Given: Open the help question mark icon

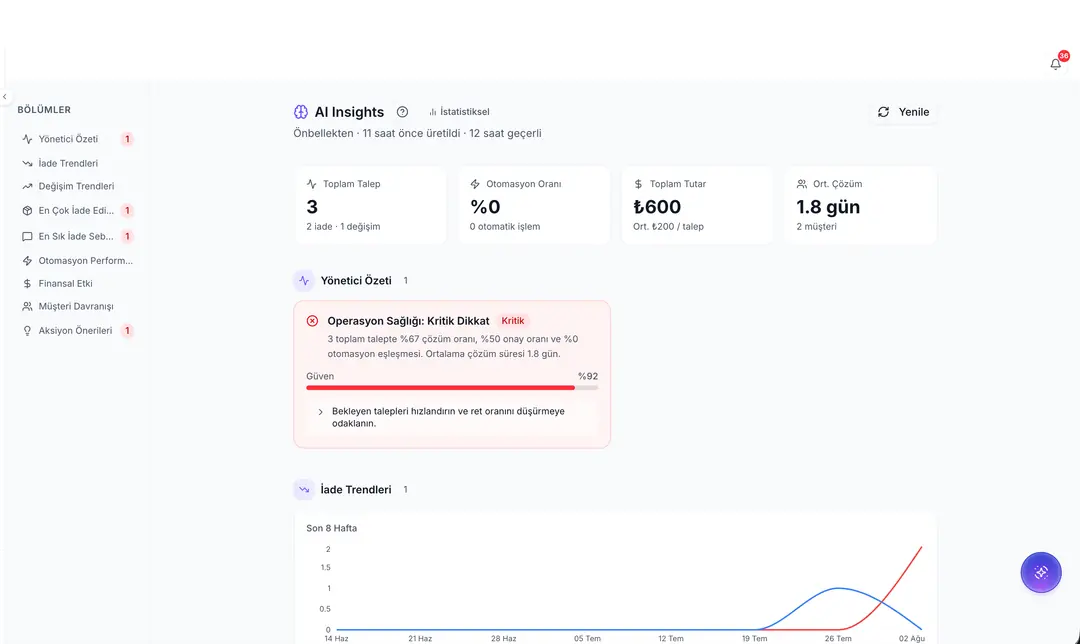Looking at the screenshot, I should (x=402, y=112).
